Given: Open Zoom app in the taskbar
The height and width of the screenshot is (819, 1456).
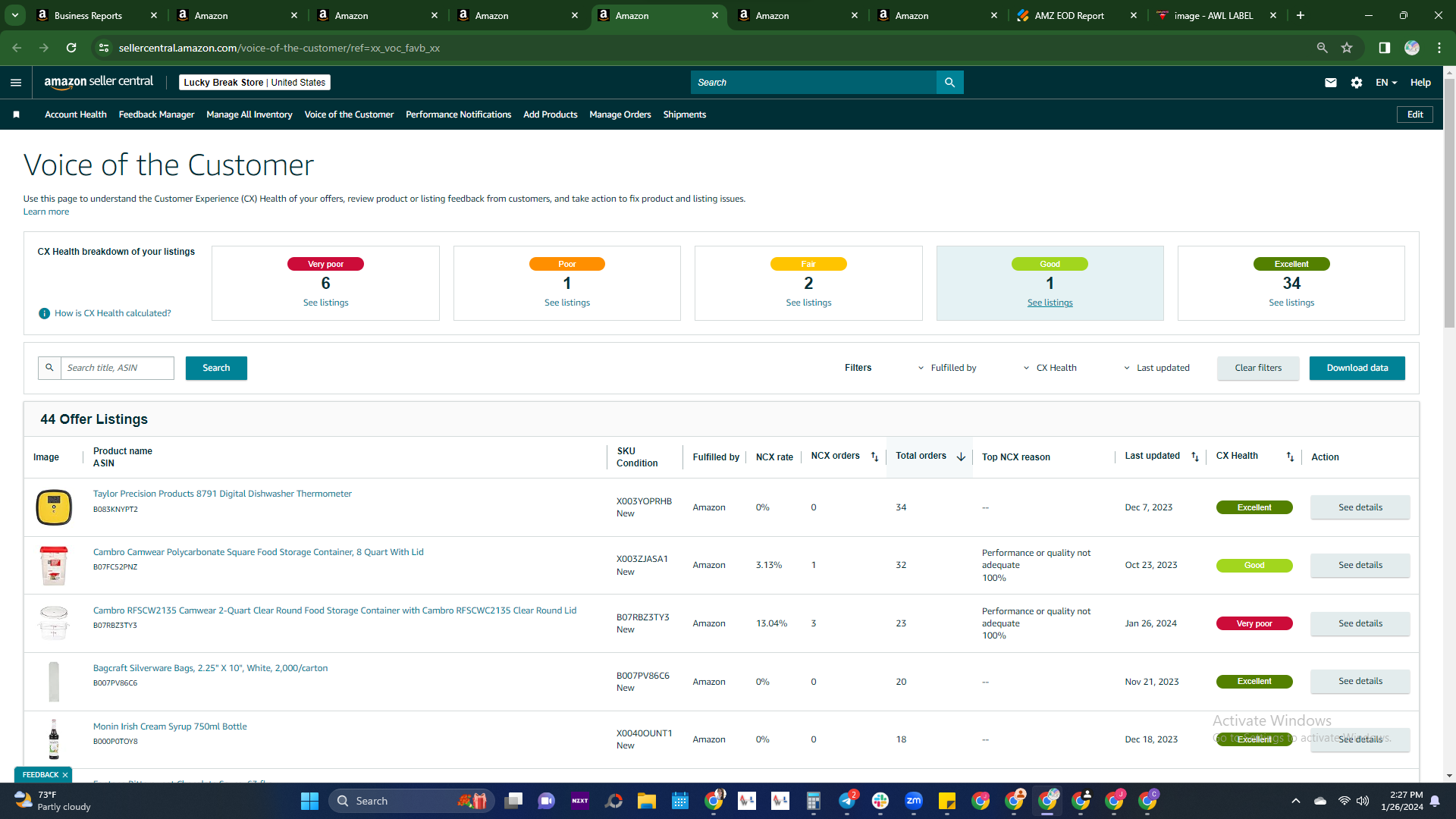Looking at the screenshot, I should click(x=914, y=801).
